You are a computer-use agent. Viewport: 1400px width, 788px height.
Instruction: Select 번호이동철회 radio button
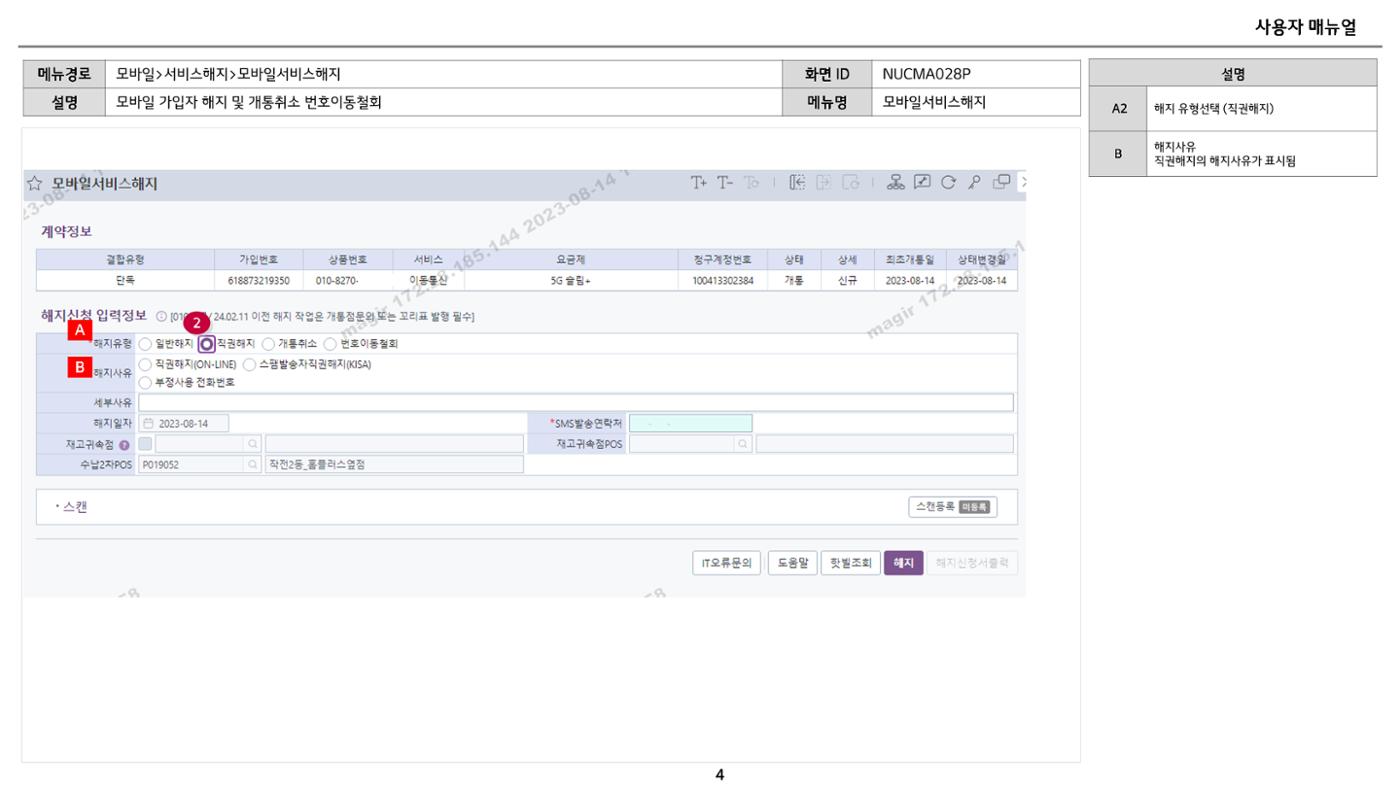(x=330, y=344)
